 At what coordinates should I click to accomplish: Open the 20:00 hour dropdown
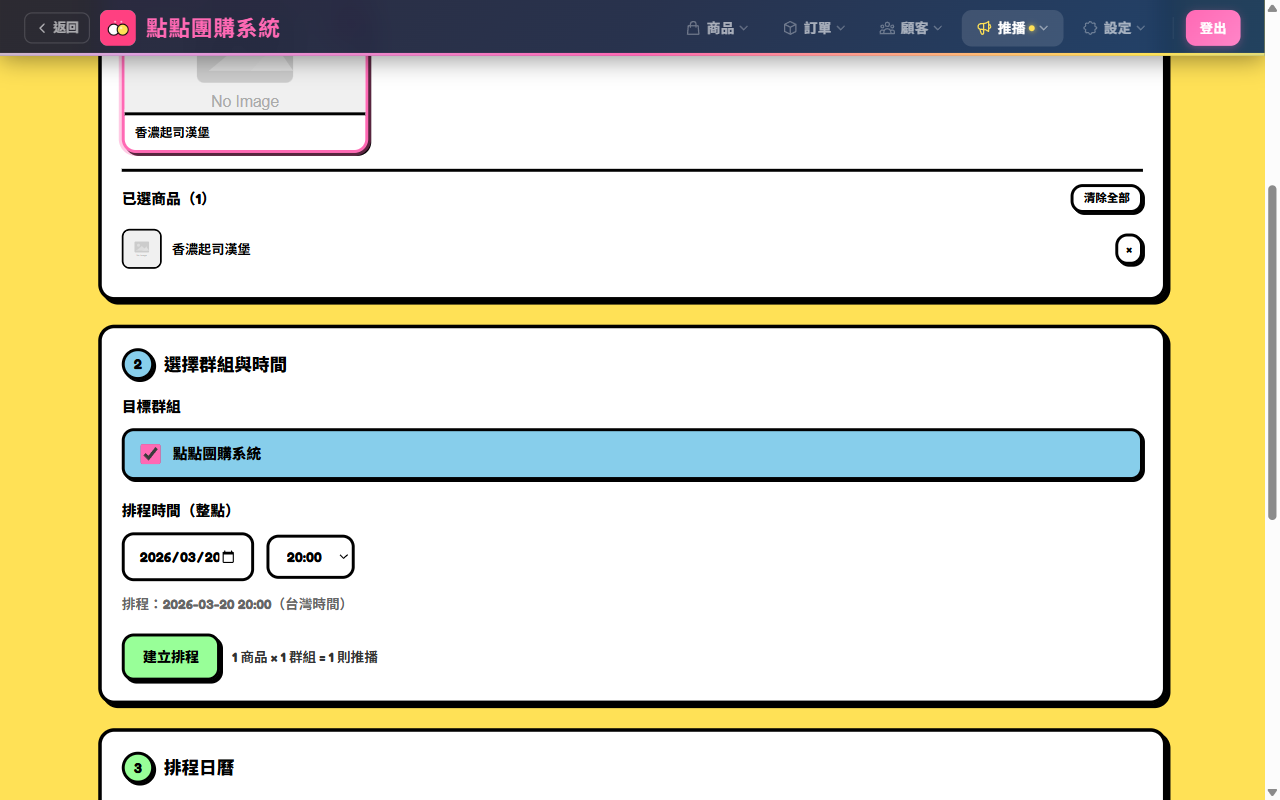pyautogui.click(x=310, y=557)
